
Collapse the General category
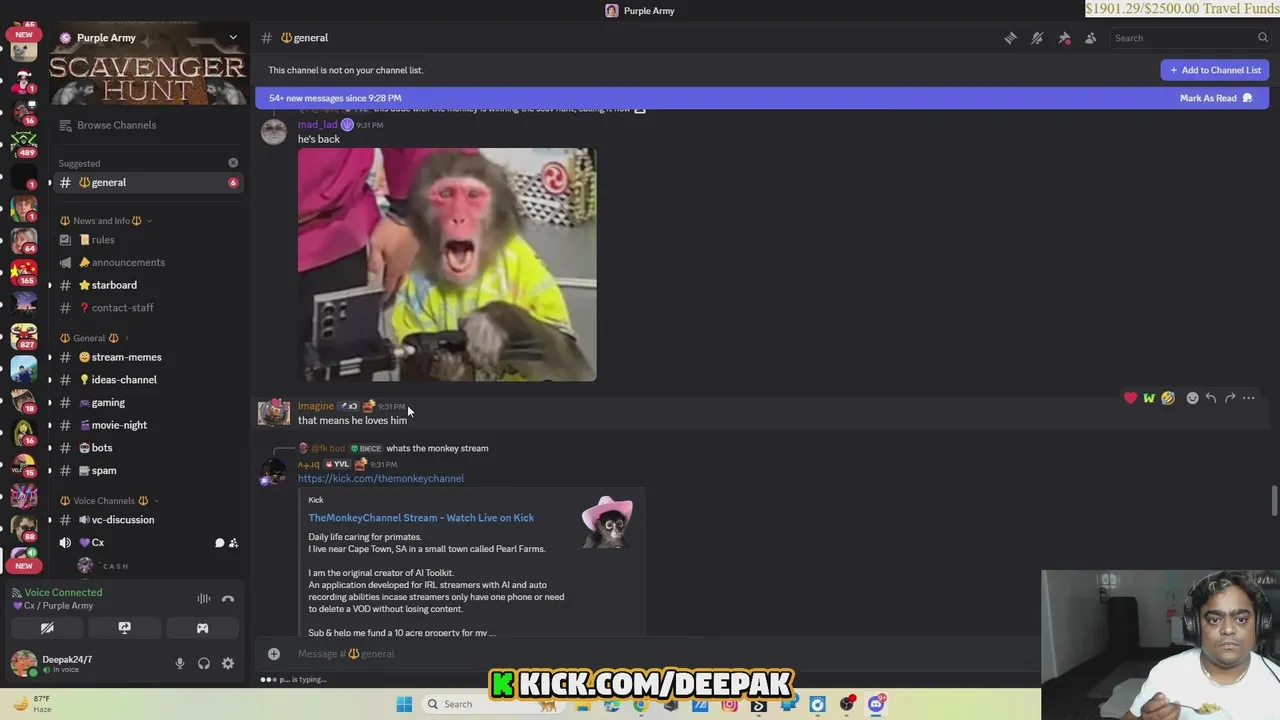click(x=93, y=338)
